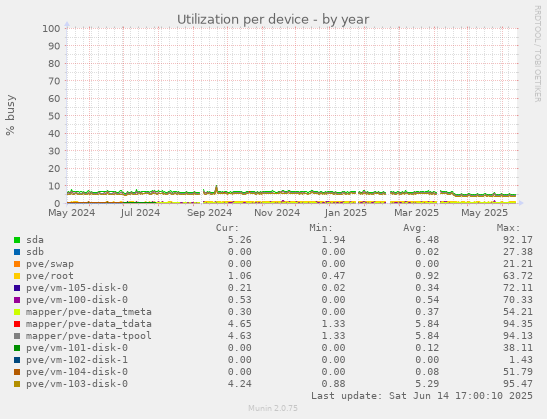Click the 'Last update' timestamp line

tap(422, 396)
